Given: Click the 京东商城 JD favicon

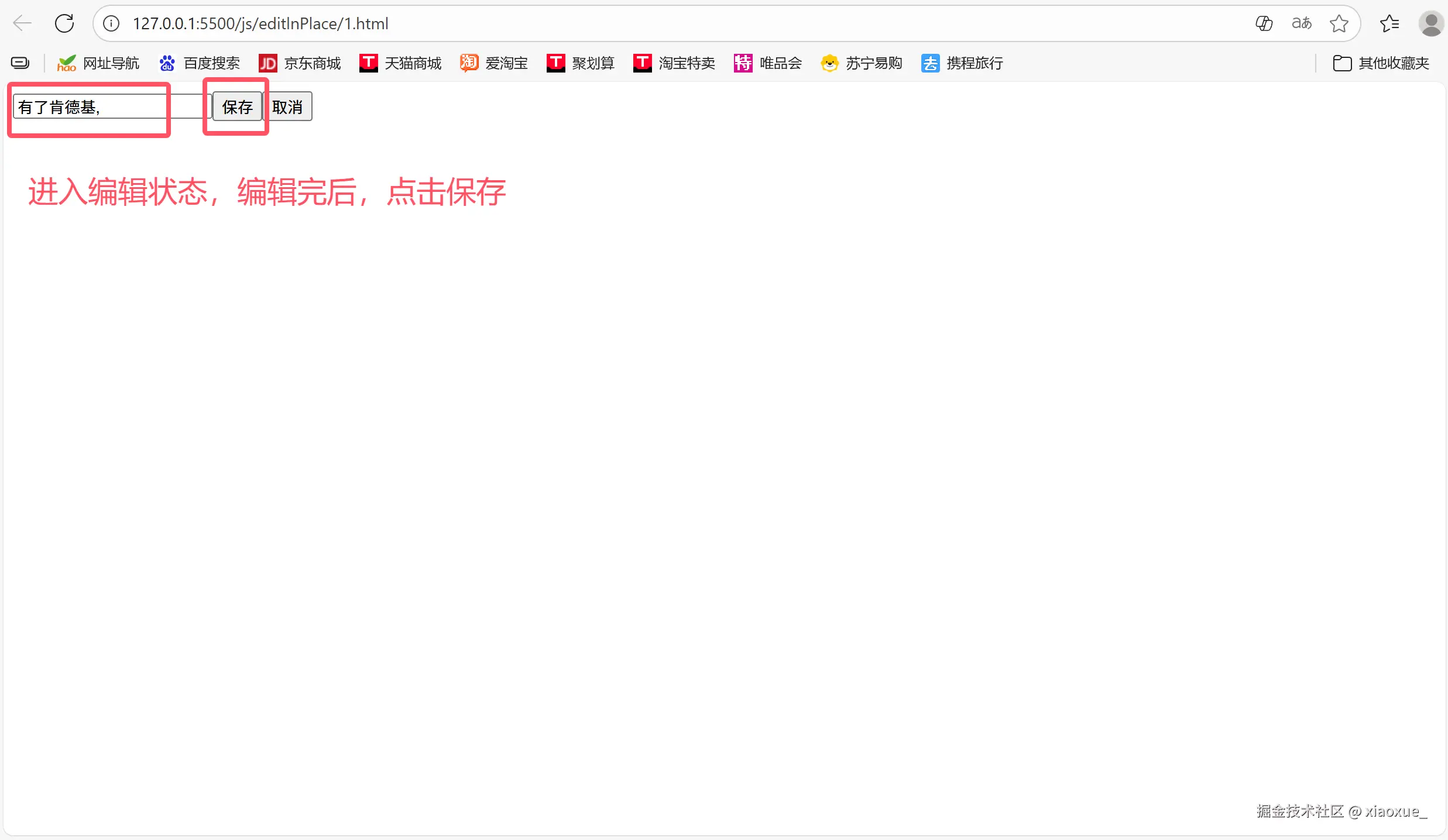Looking at the screenshot, I should point(267,63).
